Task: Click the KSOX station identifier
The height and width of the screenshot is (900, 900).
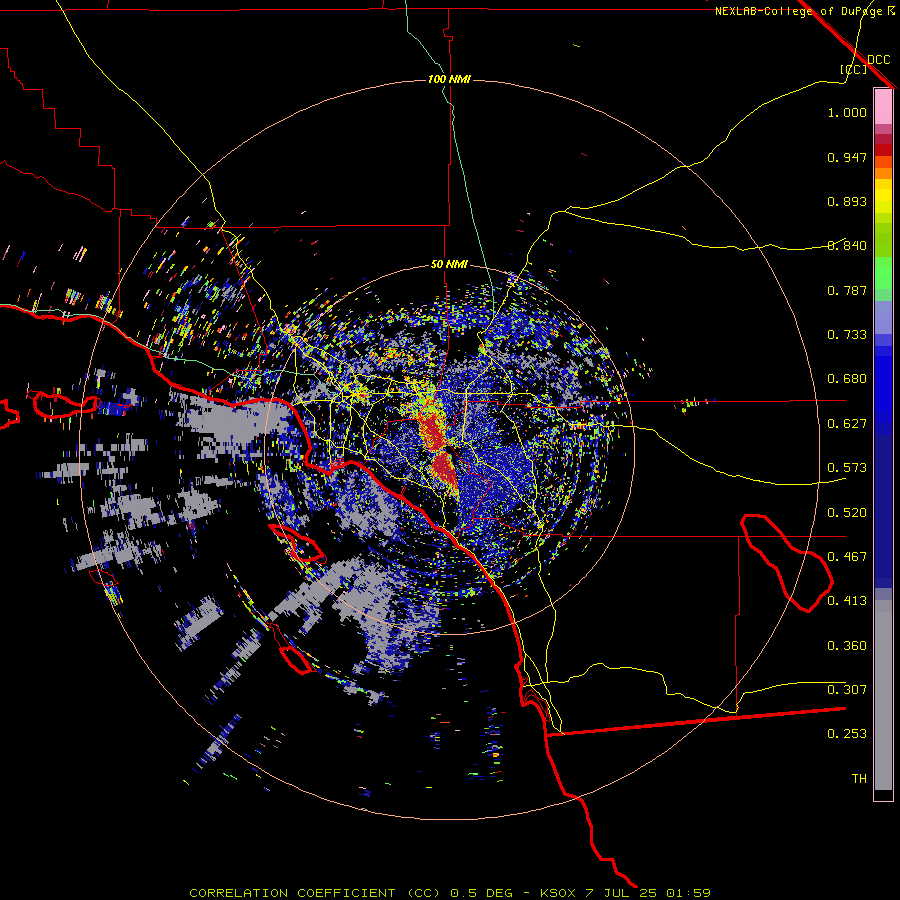Action: point(560,893)
